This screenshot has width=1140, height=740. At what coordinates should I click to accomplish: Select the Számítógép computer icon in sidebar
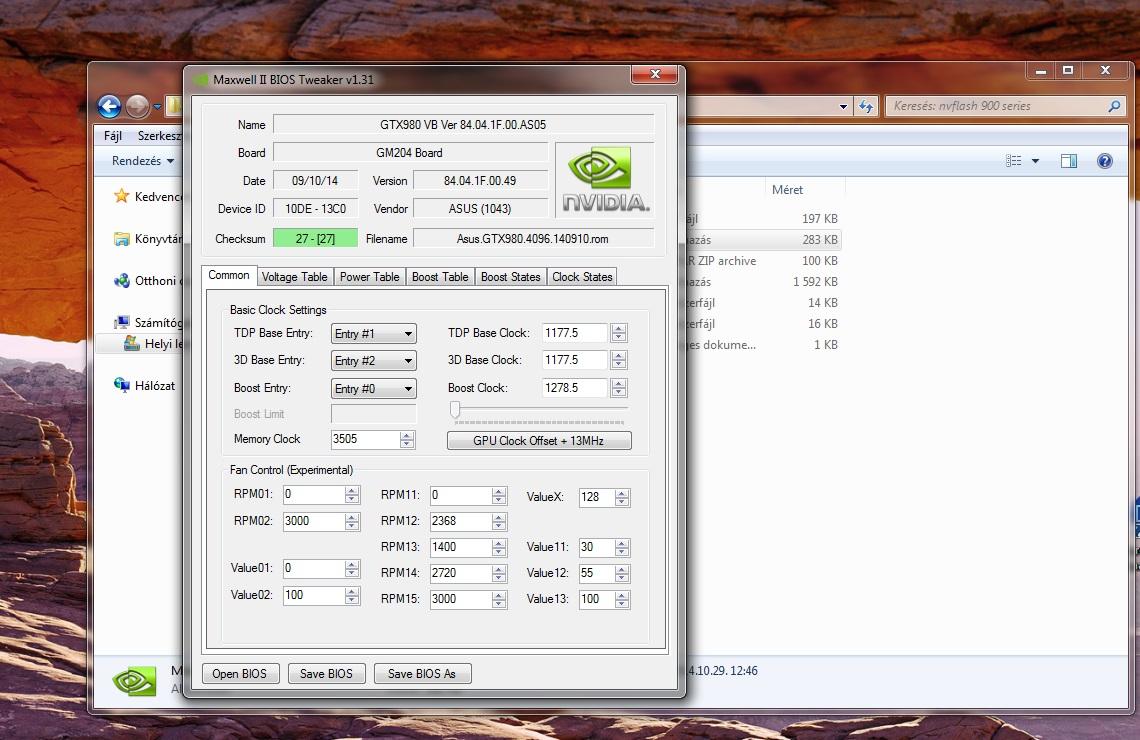pos(121,322)
